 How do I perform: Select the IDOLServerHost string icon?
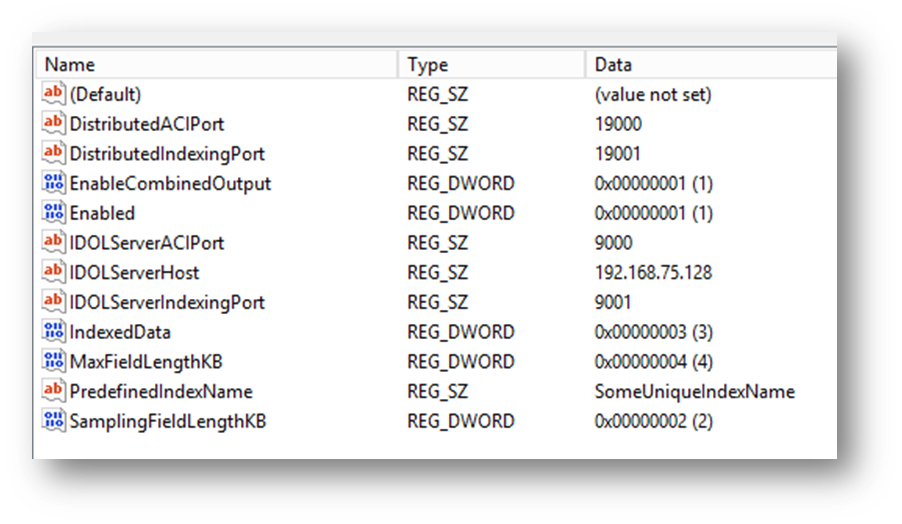tap(53, 272)
